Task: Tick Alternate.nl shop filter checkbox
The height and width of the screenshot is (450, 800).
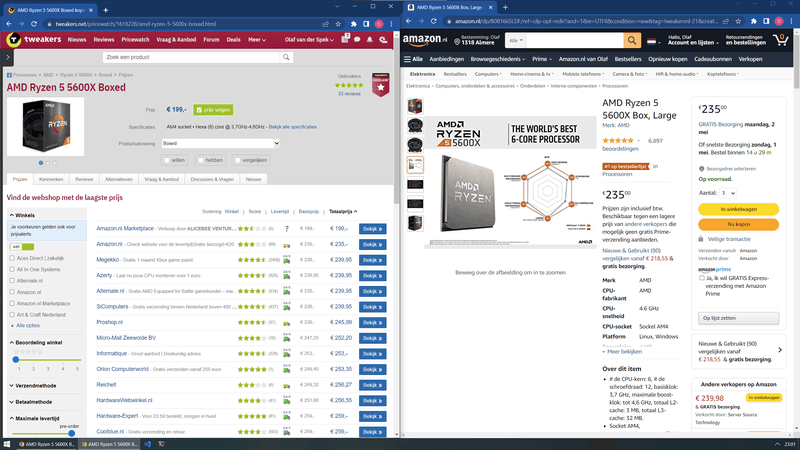Action: click(x=12, y=281)
